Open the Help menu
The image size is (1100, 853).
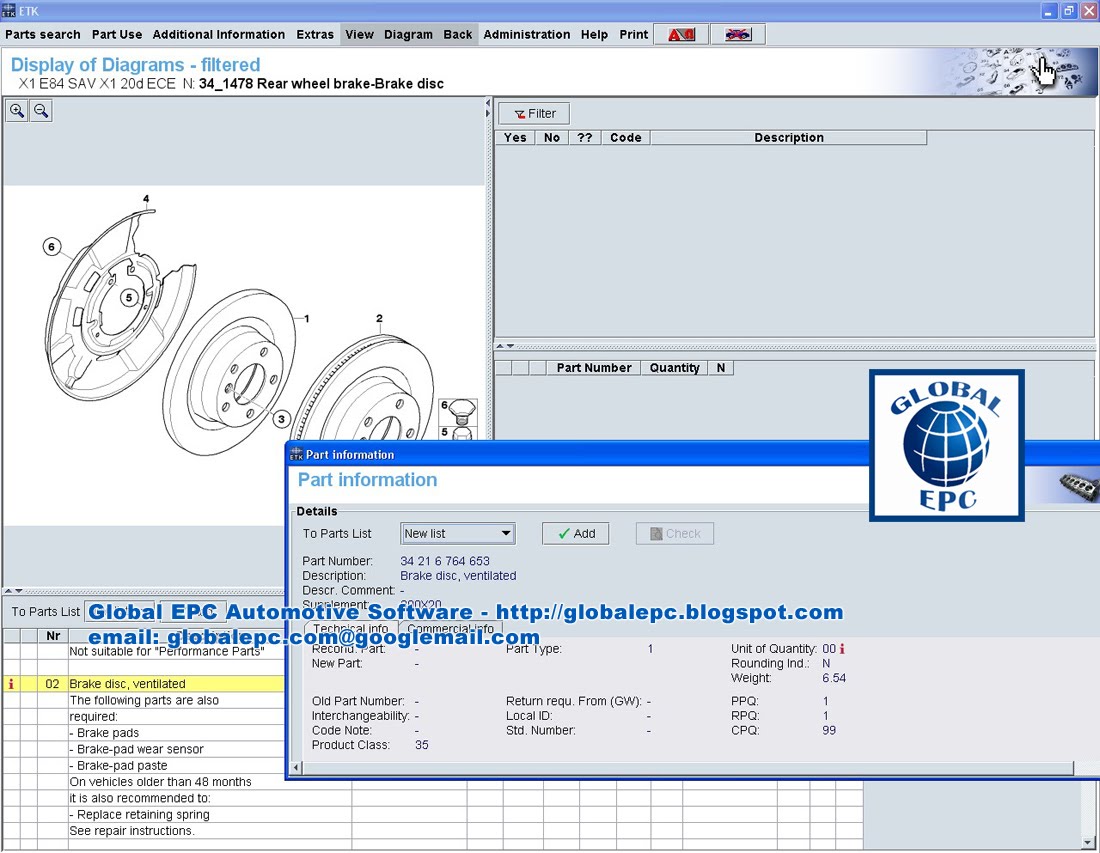594,34
